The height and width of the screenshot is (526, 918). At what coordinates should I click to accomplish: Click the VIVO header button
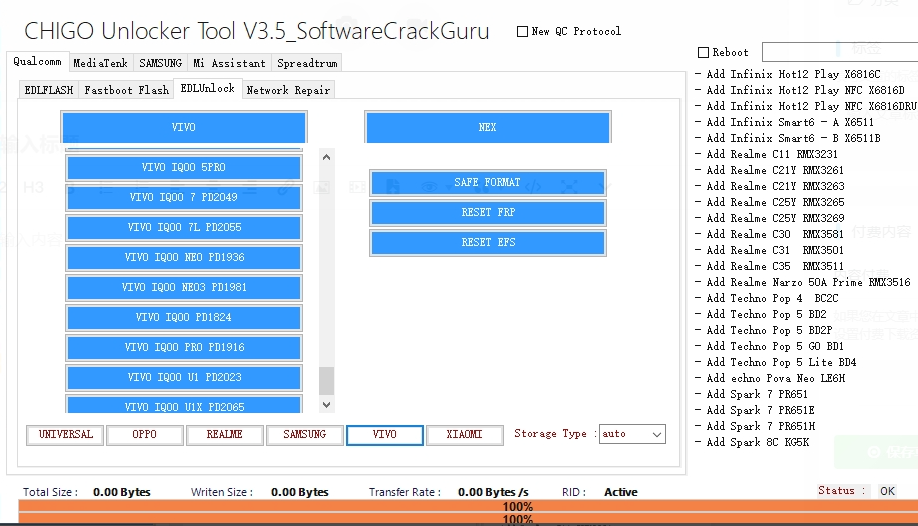(x=184, y=127)
